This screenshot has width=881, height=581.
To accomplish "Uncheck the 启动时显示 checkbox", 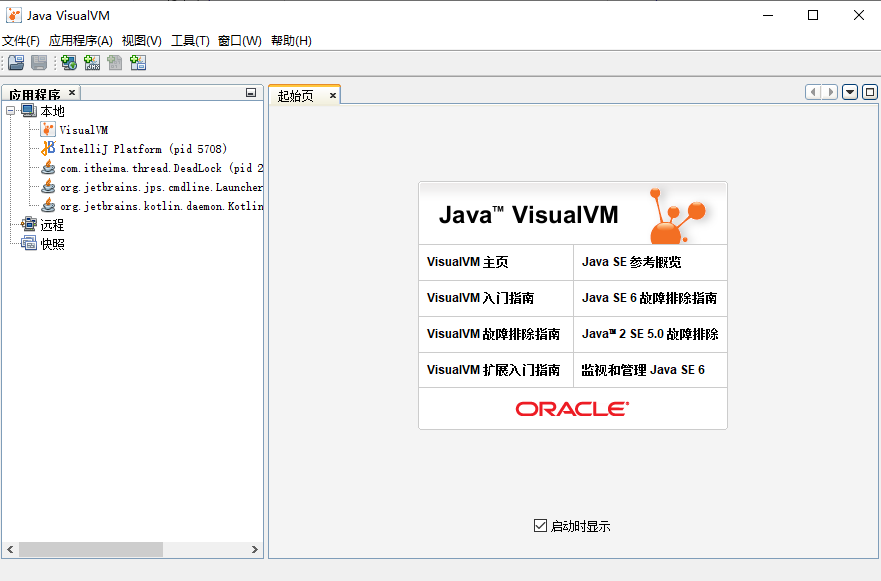I will 541,525.
